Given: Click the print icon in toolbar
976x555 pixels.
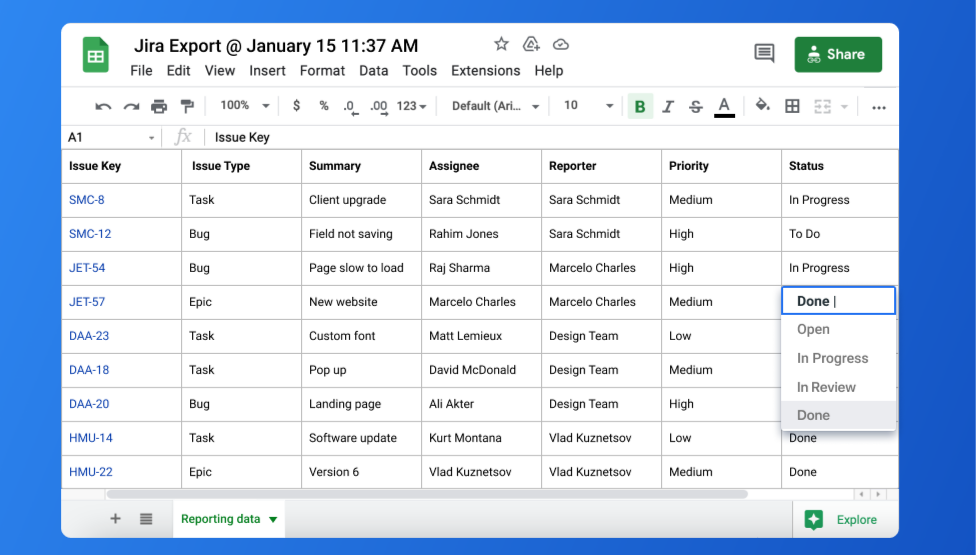Looking at the screenshot, I should point(159,106).
